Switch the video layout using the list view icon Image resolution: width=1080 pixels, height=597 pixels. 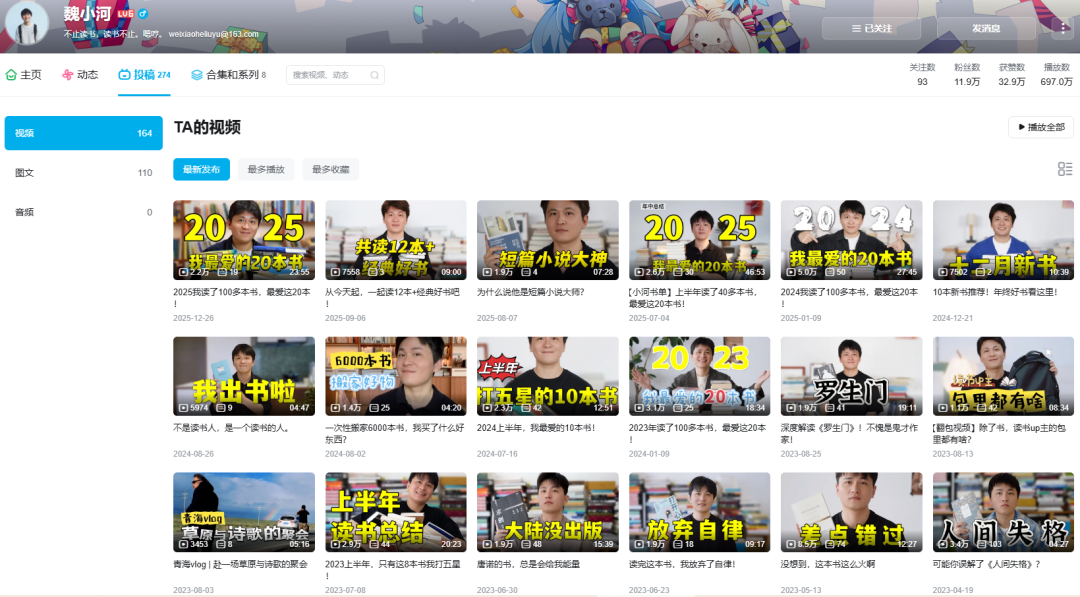coord(1065,169)
